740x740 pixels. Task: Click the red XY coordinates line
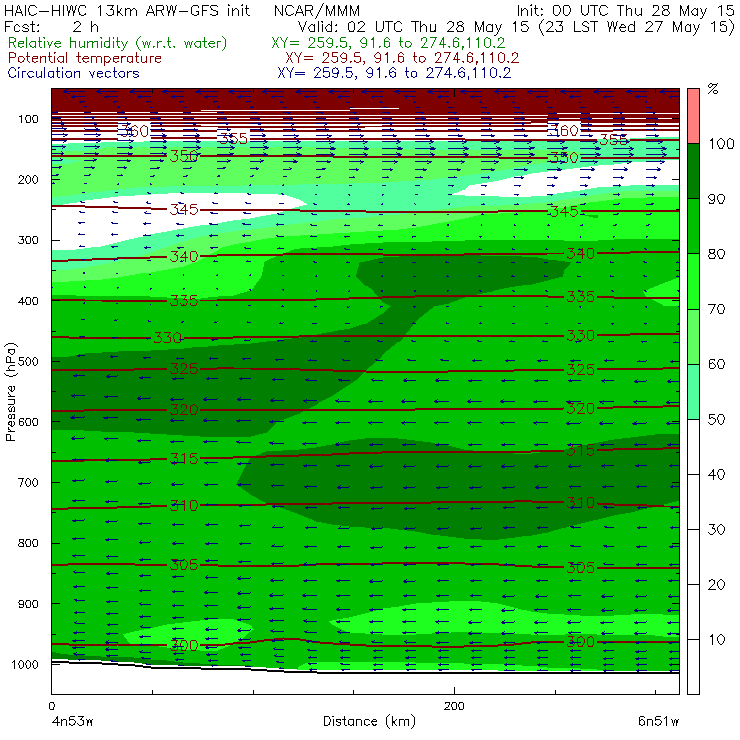402,58
